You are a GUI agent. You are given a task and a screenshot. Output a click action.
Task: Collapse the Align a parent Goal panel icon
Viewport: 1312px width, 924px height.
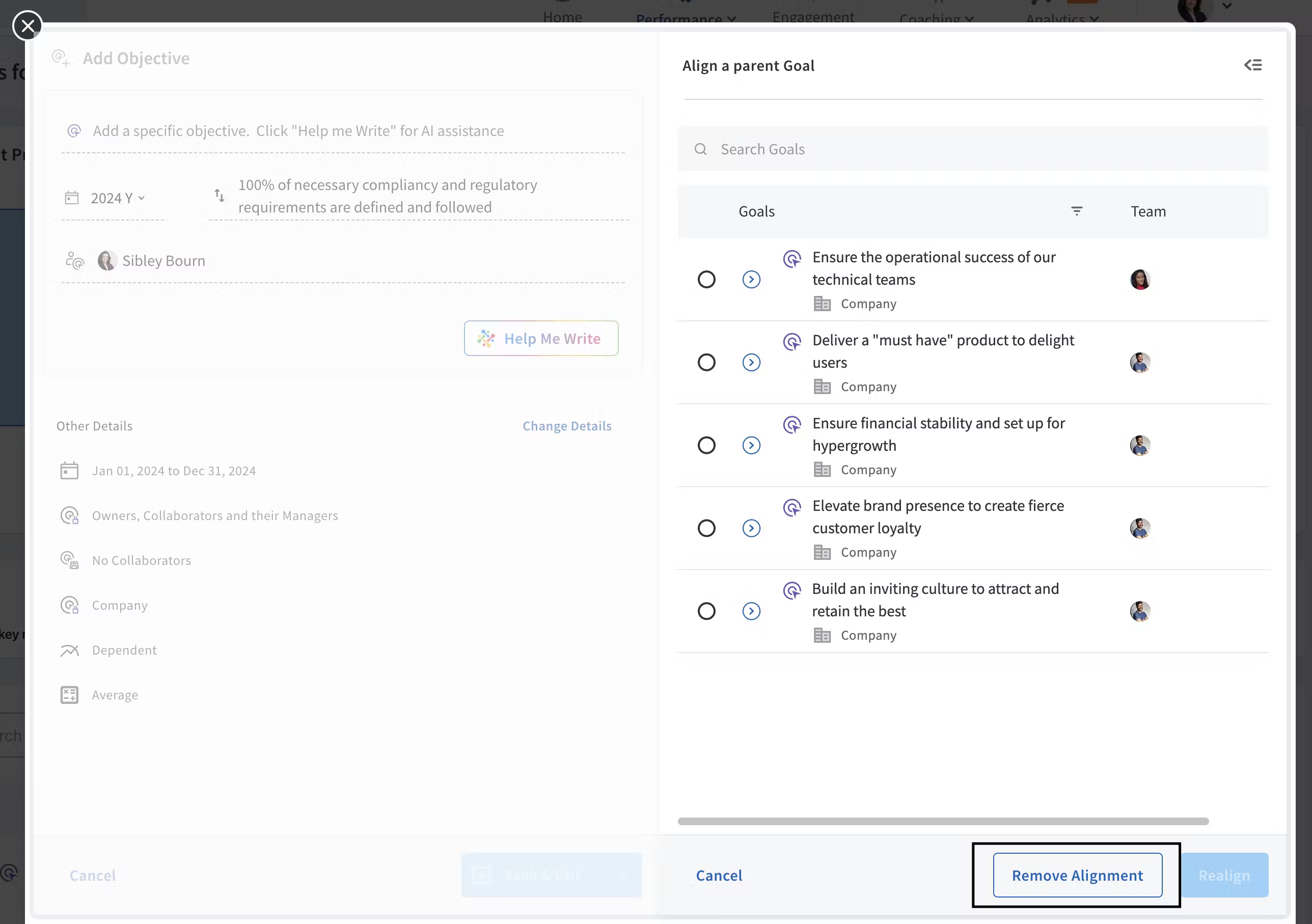tap(1252, 65)
